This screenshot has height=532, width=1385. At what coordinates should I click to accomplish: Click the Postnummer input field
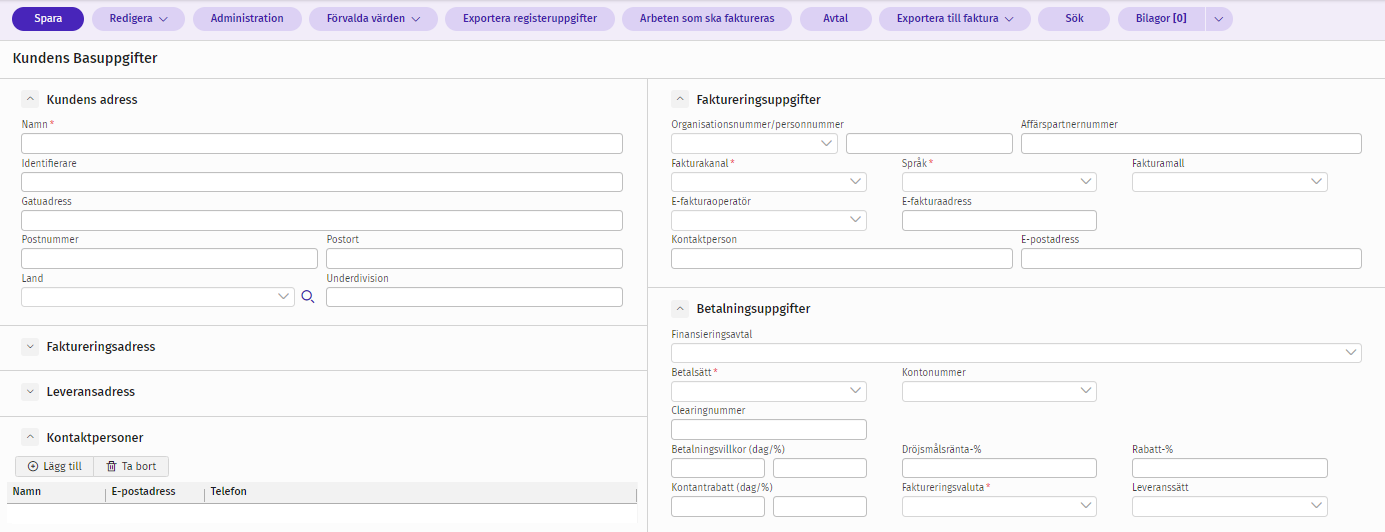169,258
